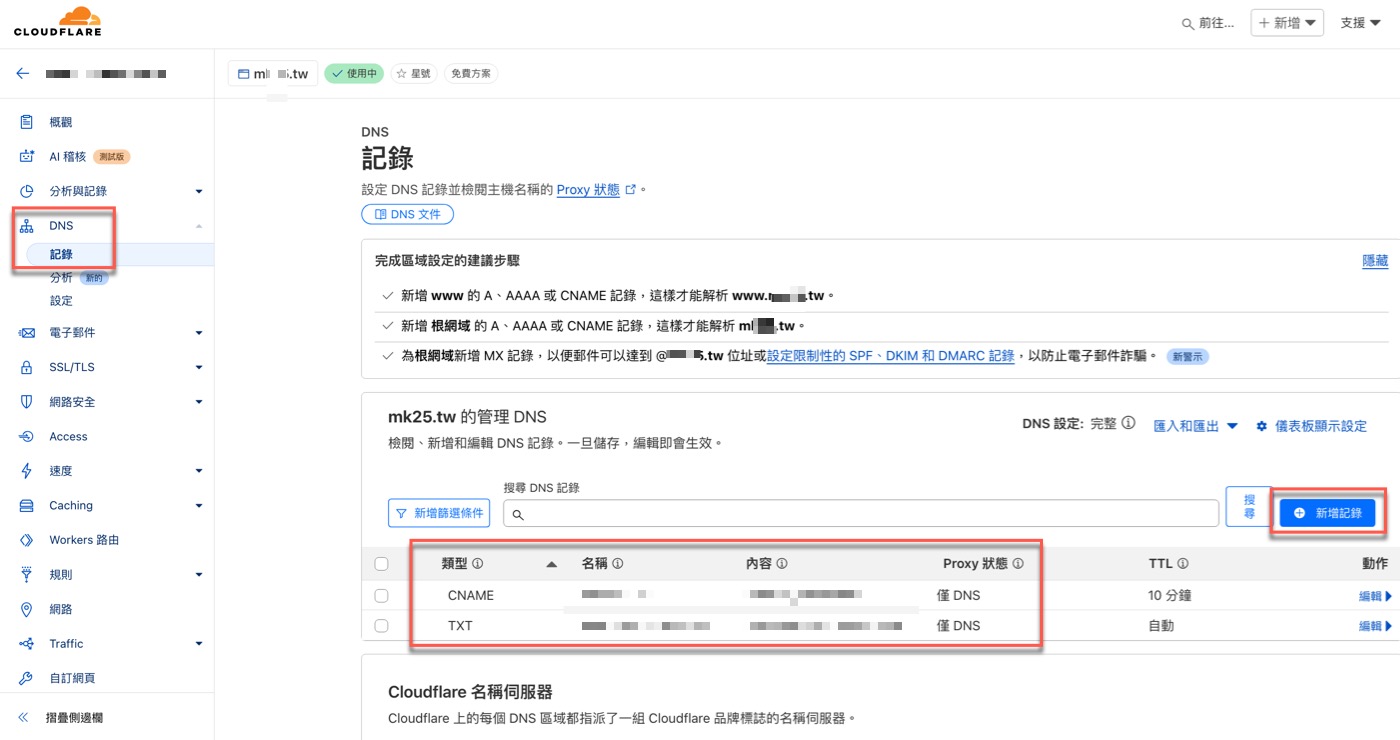
Task: Click 編輯 for the CNAME record
Action: pyautogui.click(x=1375, y=596)
